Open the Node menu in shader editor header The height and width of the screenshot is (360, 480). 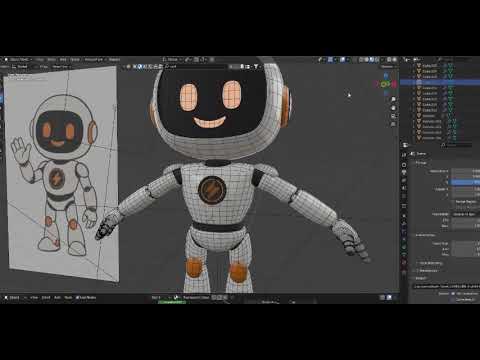68,297
